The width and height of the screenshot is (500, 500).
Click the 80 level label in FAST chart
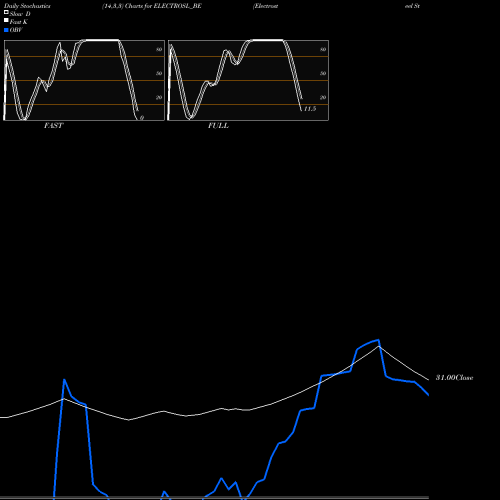click(159, 49)
